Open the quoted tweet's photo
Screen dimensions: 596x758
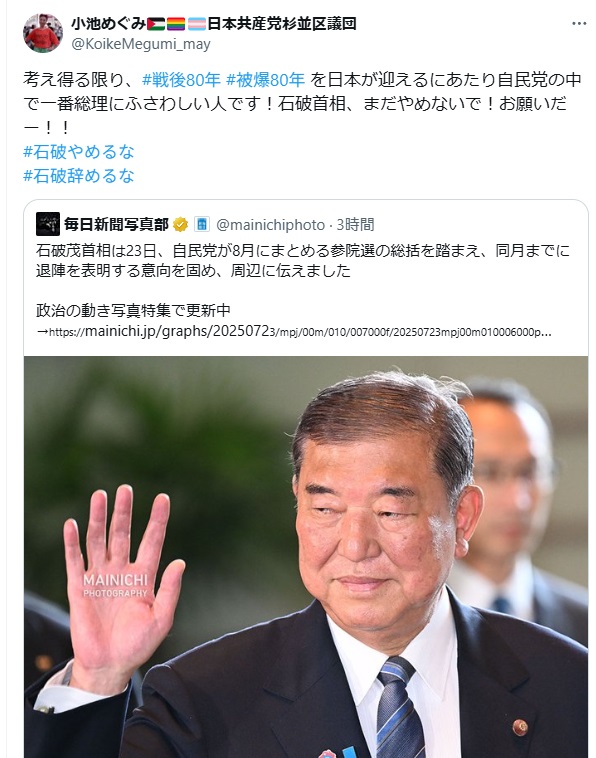point(306,557)
